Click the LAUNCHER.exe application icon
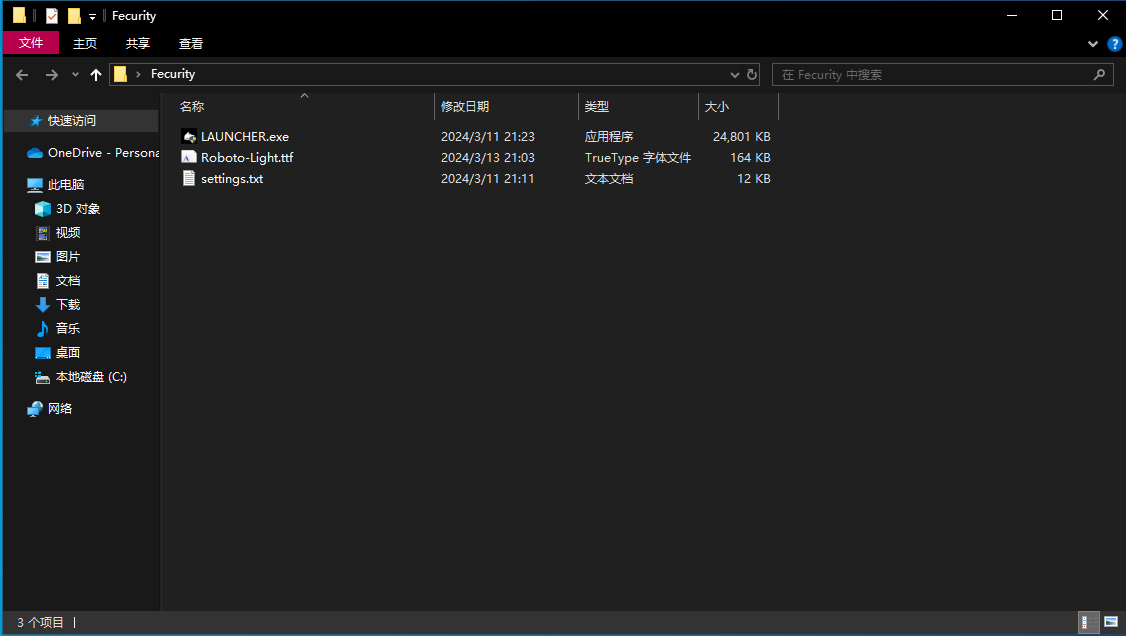The width and height of the screenshot is (1126, 636). 189,136
